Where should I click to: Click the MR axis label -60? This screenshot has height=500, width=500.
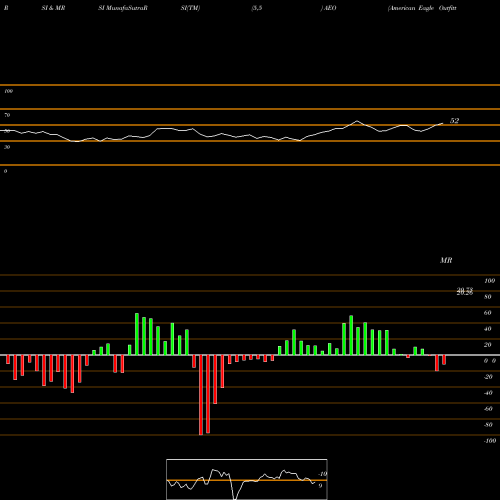pyautogui.click(x=488, y=409)
